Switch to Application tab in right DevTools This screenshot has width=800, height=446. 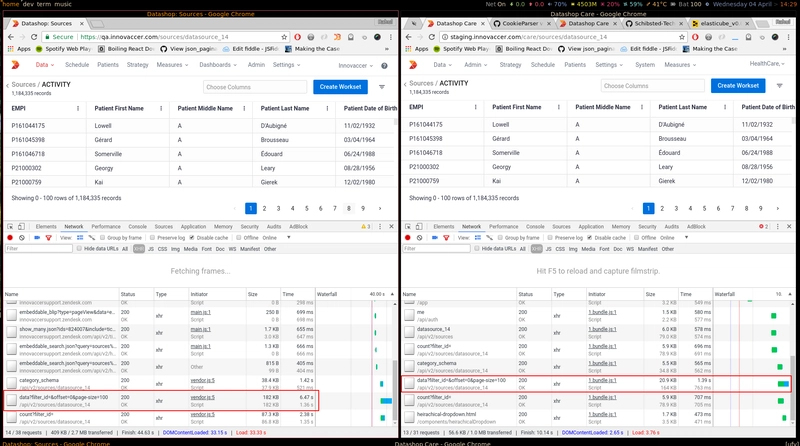coord(591,227)
